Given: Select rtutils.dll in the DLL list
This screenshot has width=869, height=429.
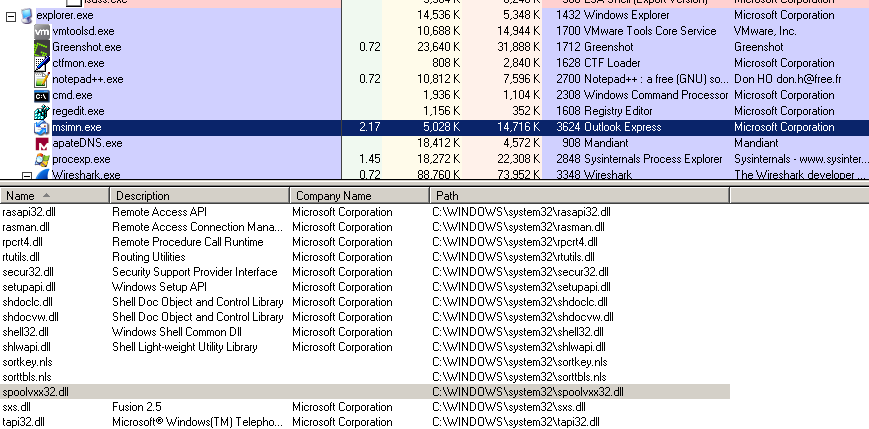Looking at the screenshot, I should point(365,257).
